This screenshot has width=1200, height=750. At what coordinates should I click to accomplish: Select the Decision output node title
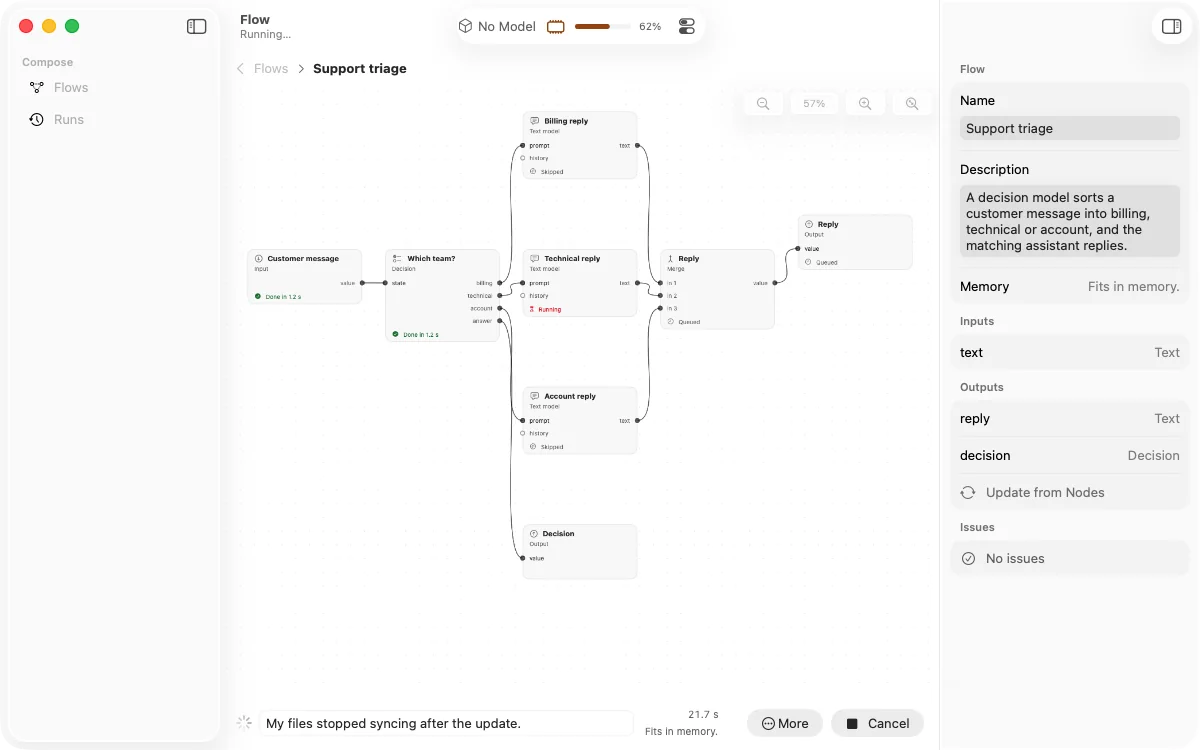(559, 534)
